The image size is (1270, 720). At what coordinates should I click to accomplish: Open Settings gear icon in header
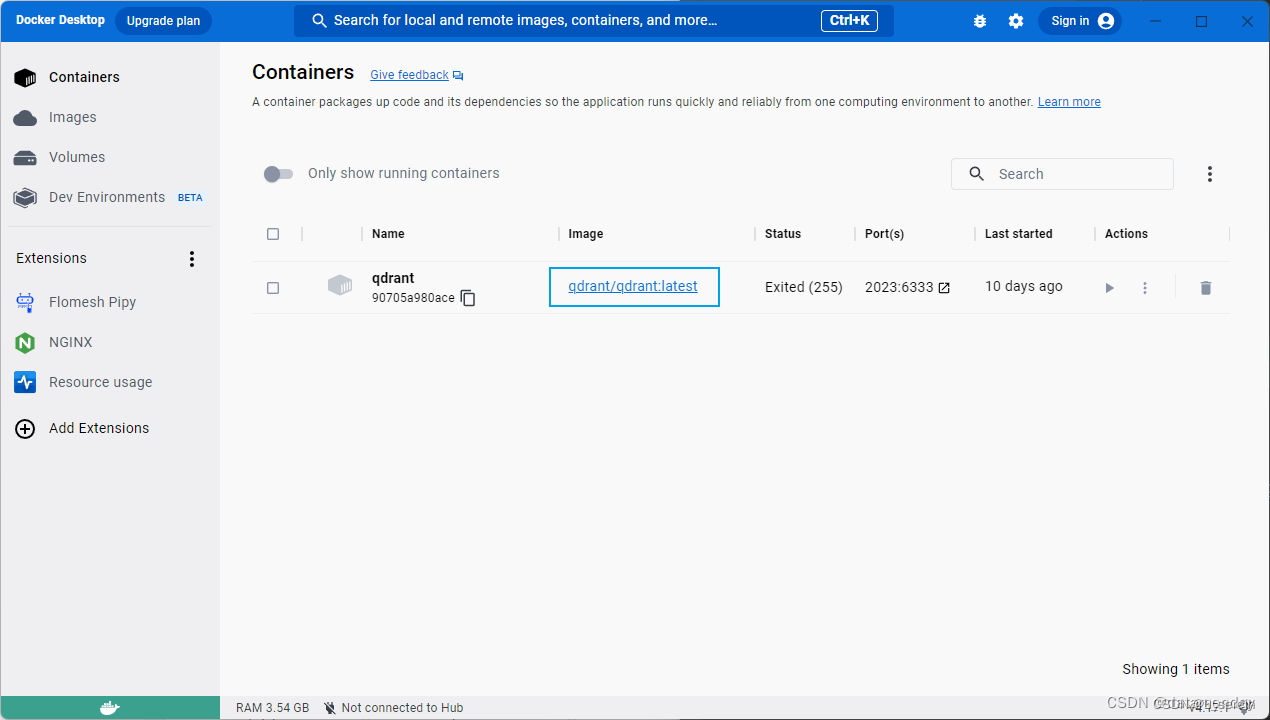point(1016,21)
